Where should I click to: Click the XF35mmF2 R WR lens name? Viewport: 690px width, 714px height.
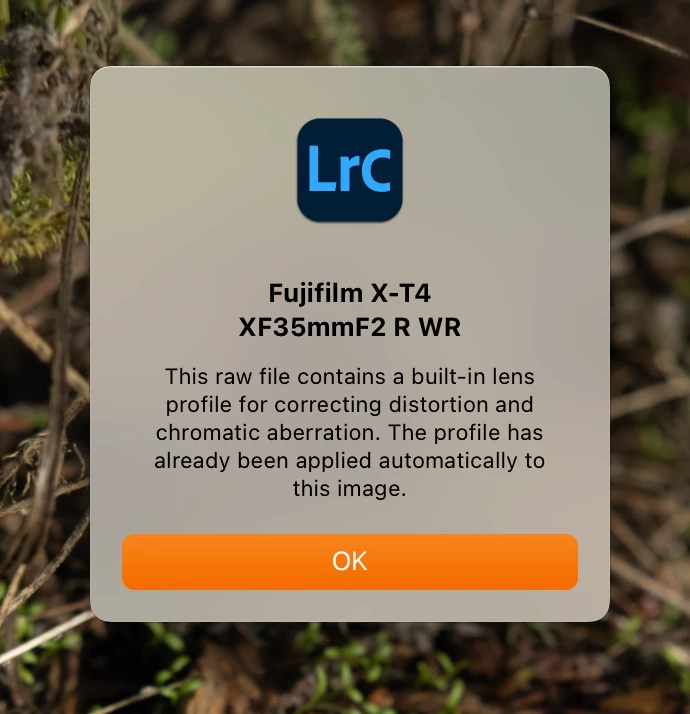coord(349,327)
